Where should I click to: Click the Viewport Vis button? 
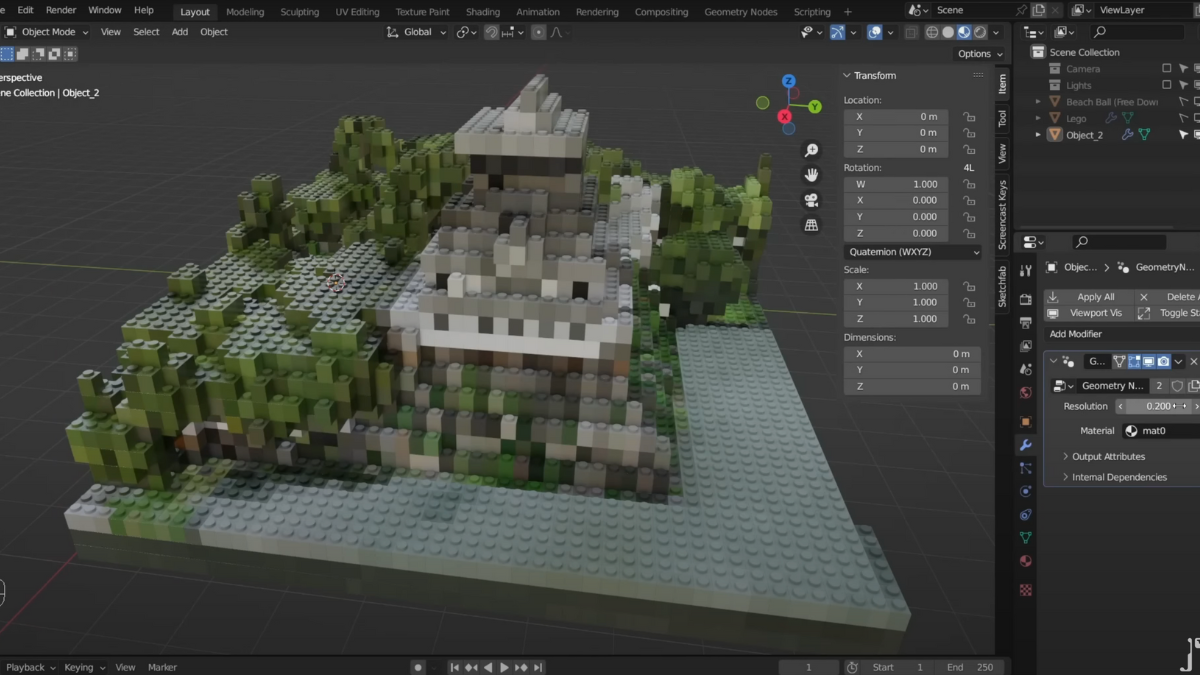coord(1087,313)
